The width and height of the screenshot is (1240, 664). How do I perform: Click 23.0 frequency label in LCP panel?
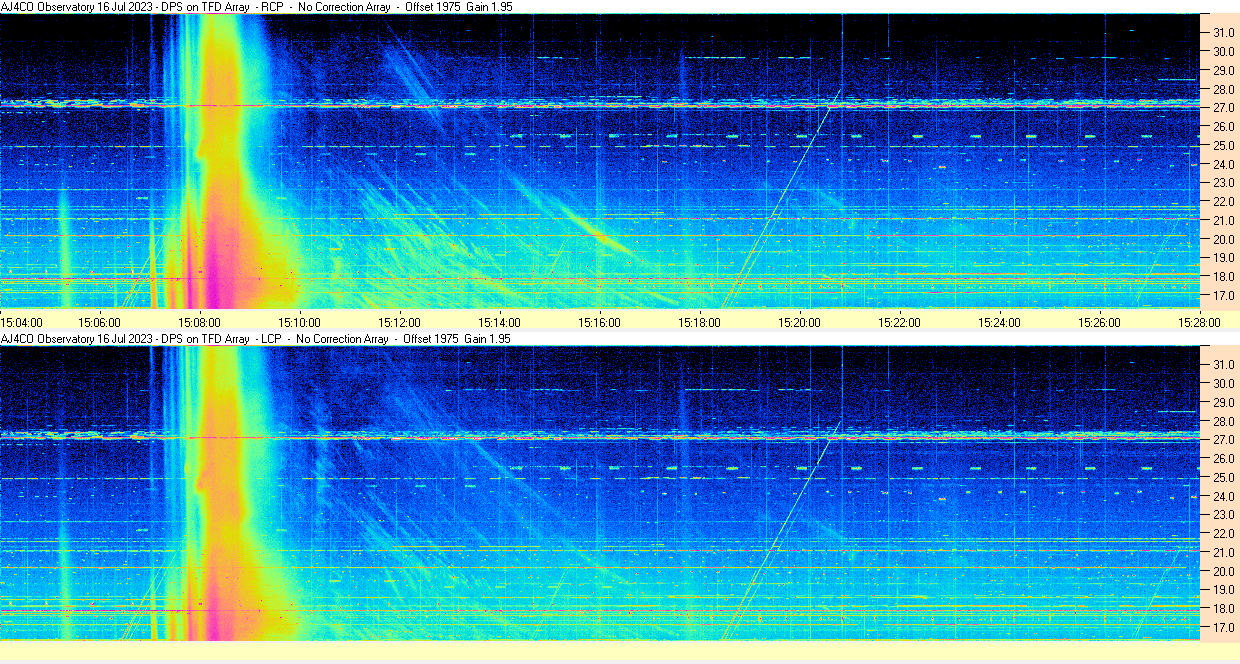click(1224, 515)
